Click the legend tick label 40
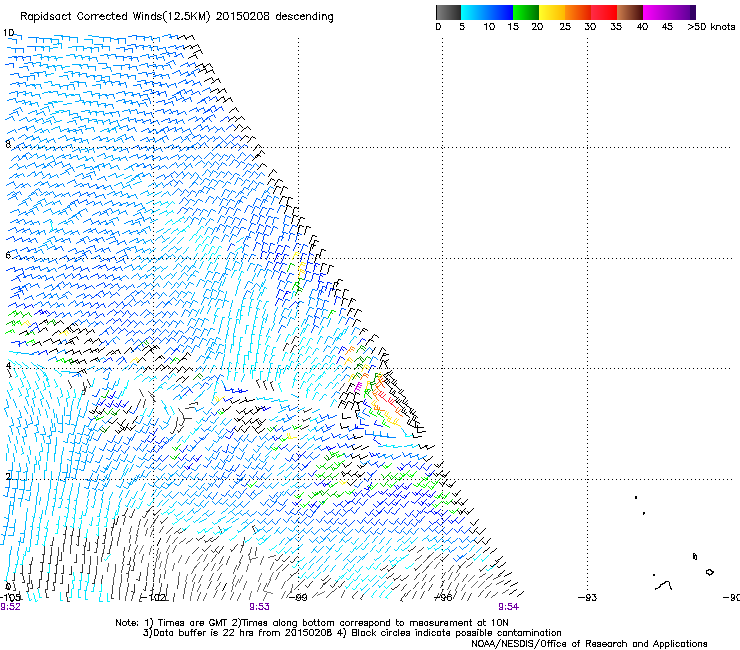The height and width of the screenshot is (650, 740). click(x=642, y=27)
